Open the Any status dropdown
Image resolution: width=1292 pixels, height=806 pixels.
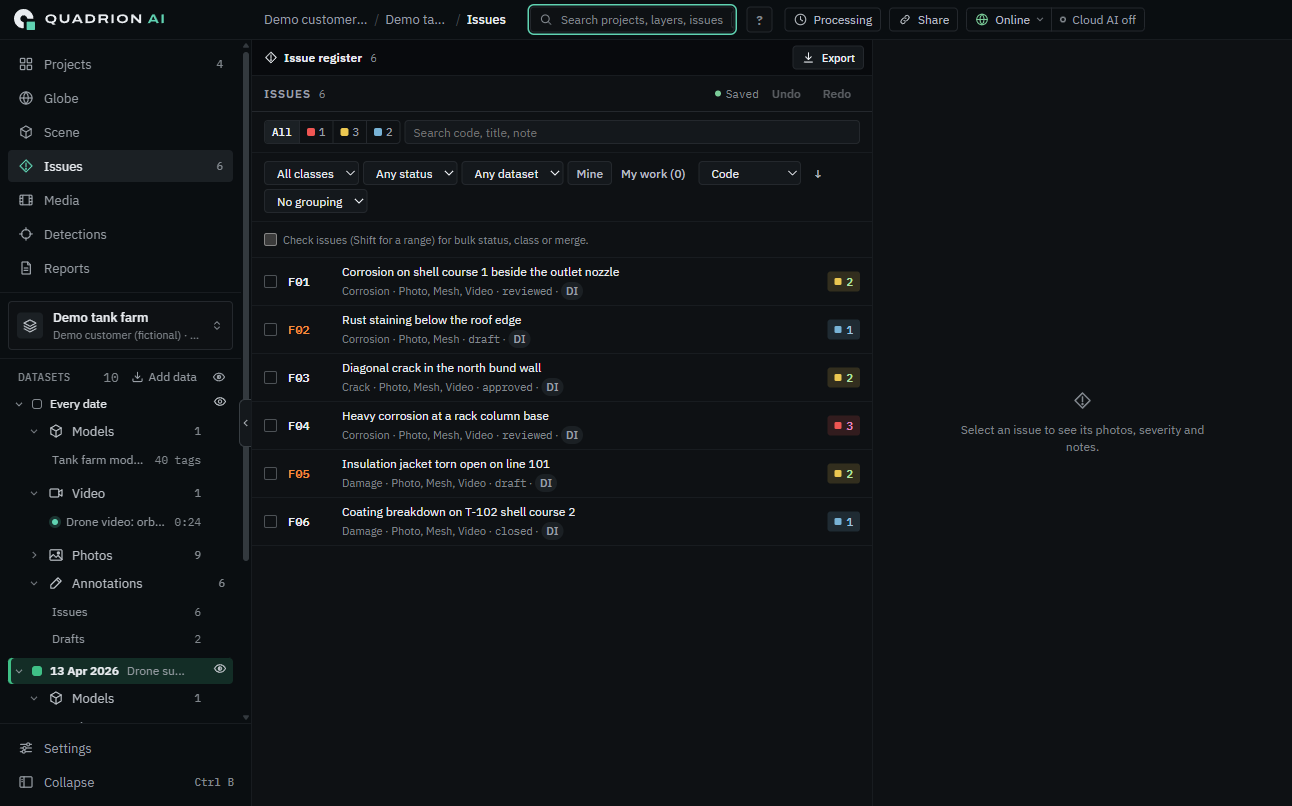[410, 174]
